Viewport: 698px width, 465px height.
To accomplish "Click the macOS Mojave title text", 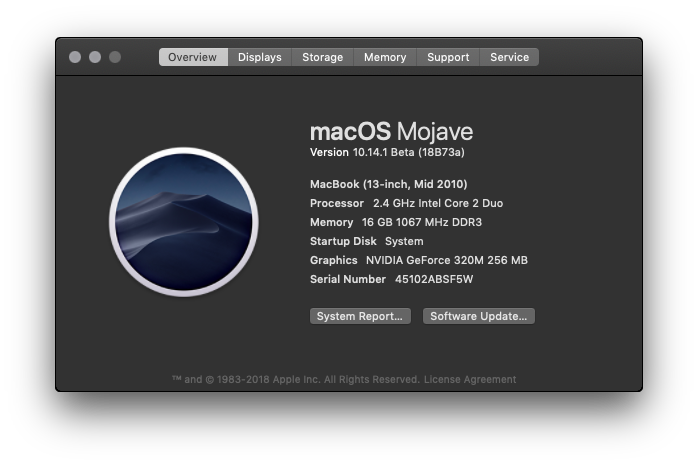I will tap(391, 132).
